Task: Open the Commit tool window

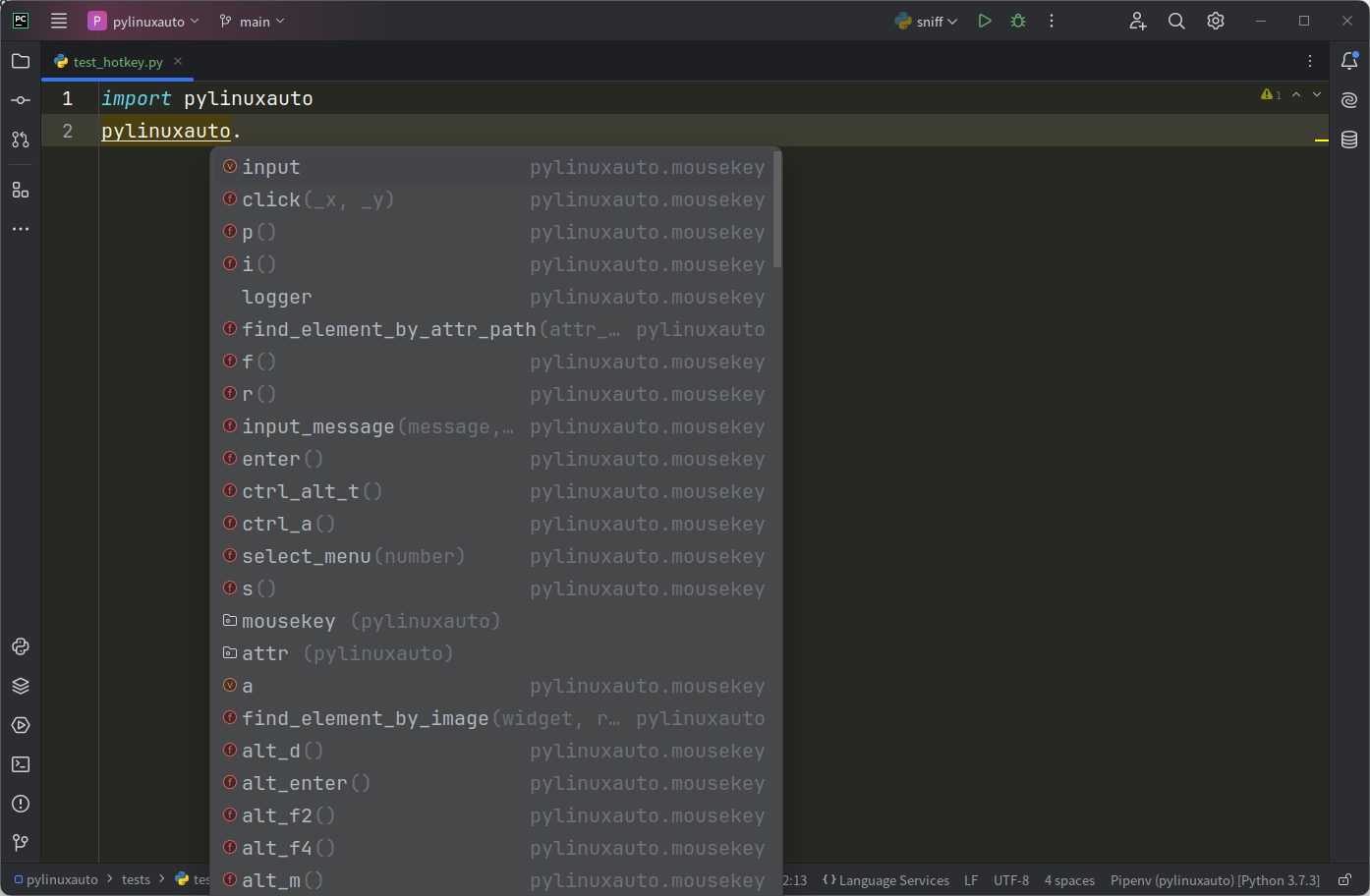Action: pyautogui.click(x=21, y=100)
